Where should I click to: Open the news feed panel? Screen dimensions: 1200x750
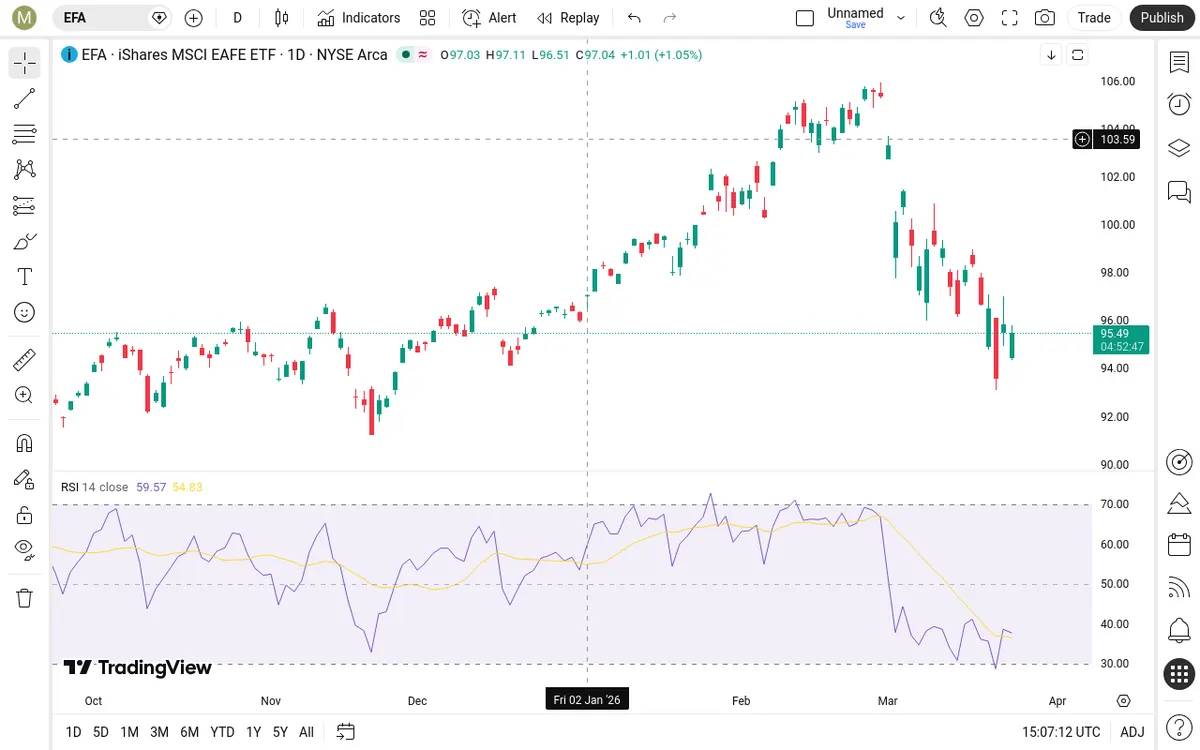tap(1179, 588)
